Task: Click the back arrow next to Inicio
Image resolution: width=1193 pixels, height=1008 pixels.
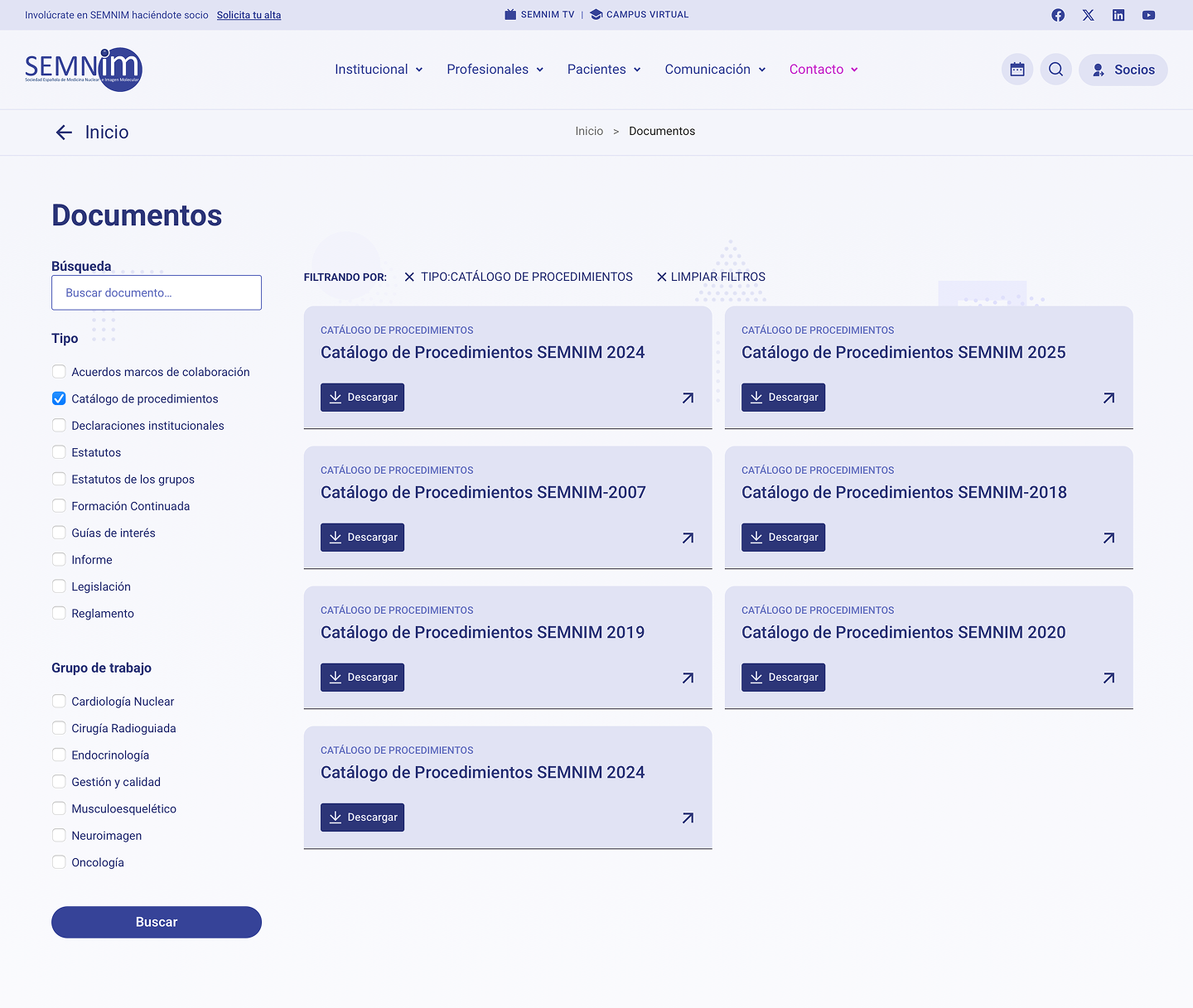Action: point(64,133)
